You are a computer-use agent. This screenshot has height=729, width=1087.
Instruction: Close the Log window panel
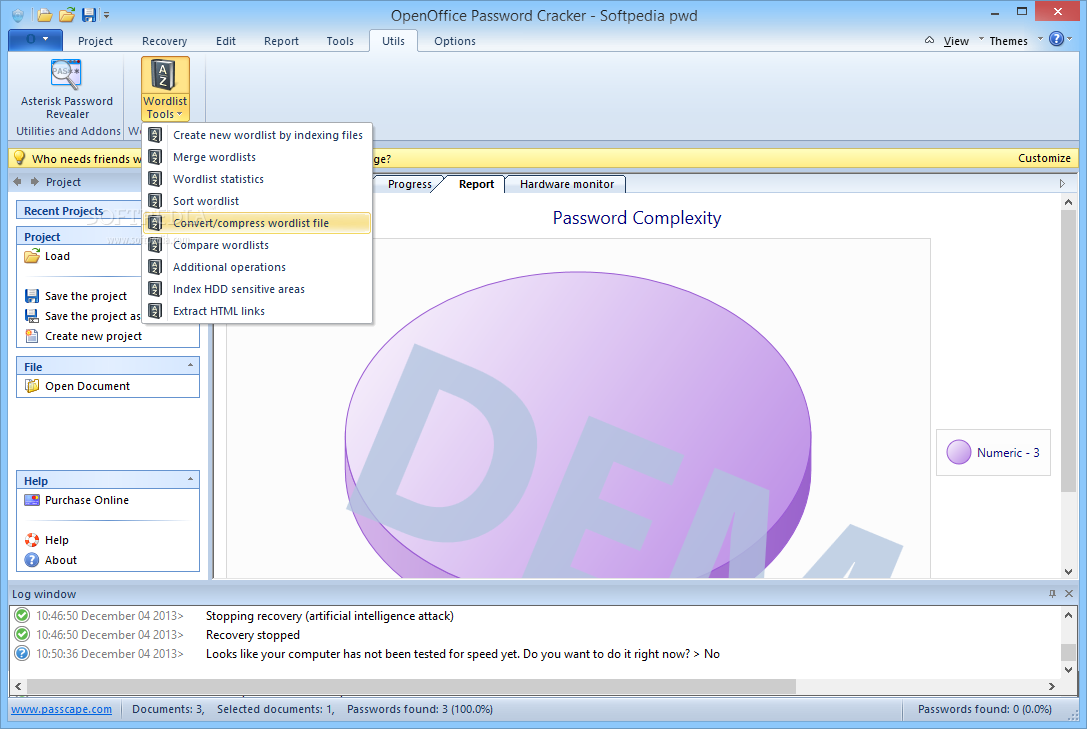point(1069,594)
